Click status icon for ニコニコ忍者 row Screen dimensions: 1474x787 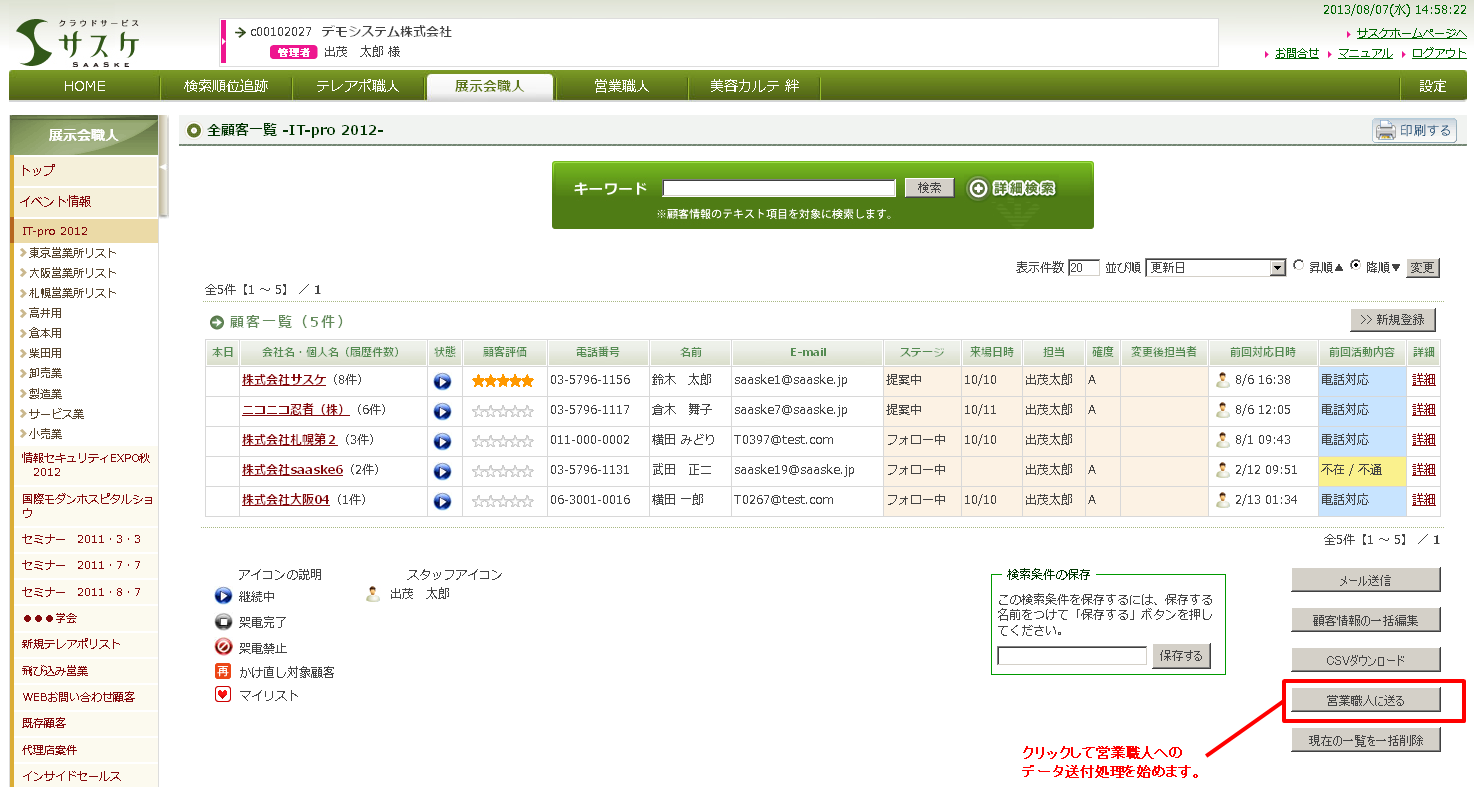tap(443, 411)
